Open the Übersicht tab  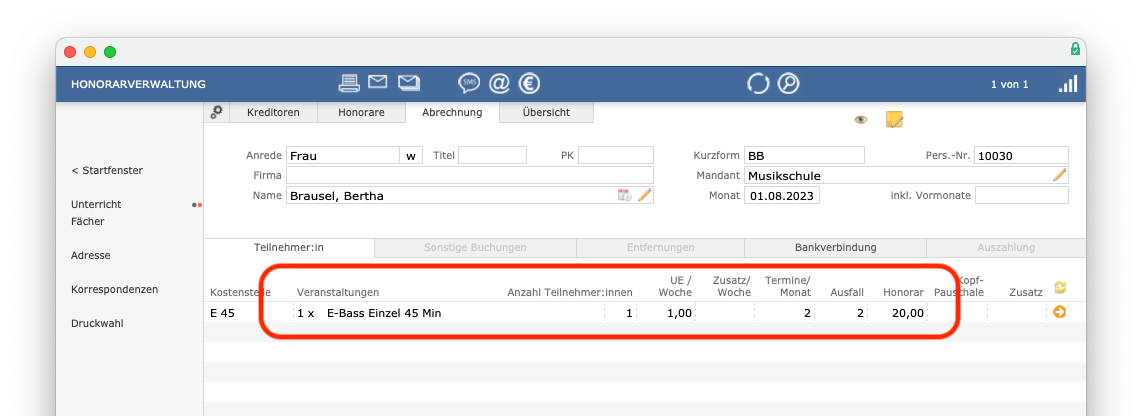(x=546, y=112)
